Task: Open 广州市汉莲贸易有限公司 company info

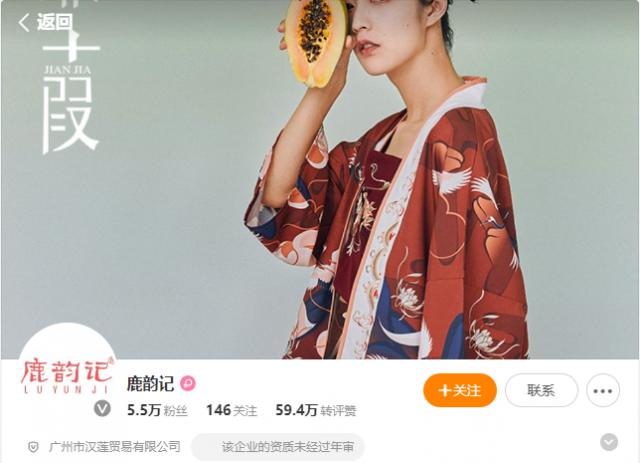Action: click(x=115, y=447)
